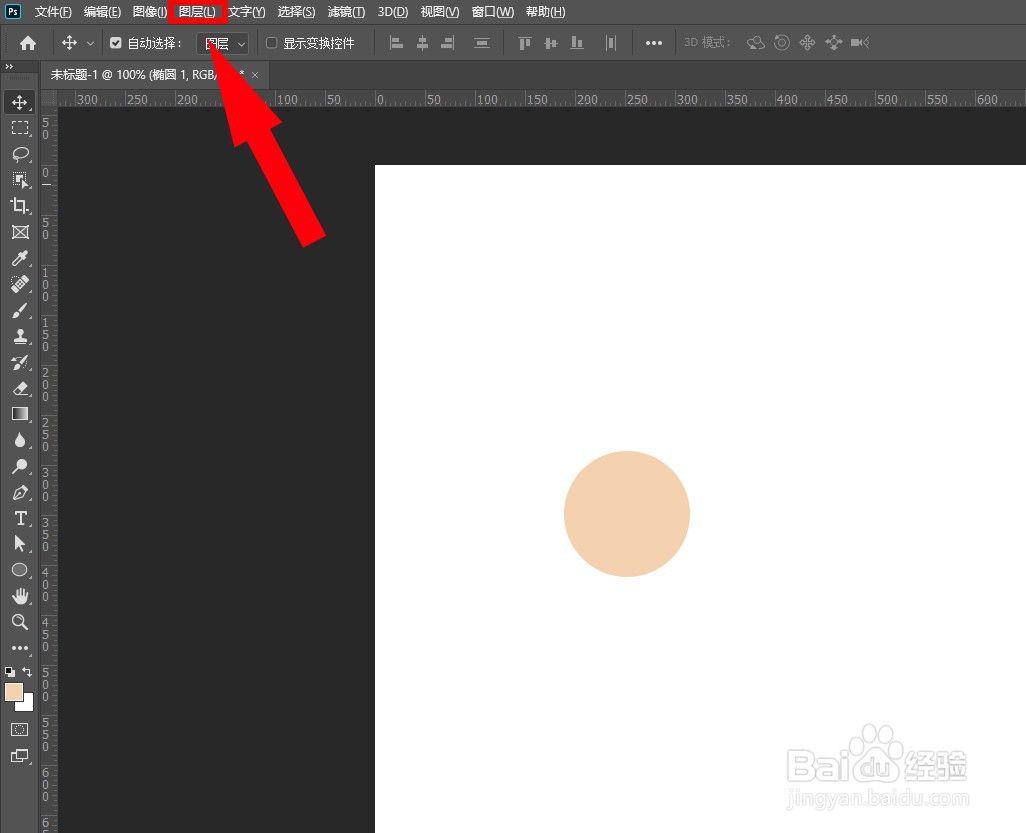Image resolution: width=1026 pixels, height=833 pixels.
Task: Reset default foreground and background colors
Action: tap(10, 671)
